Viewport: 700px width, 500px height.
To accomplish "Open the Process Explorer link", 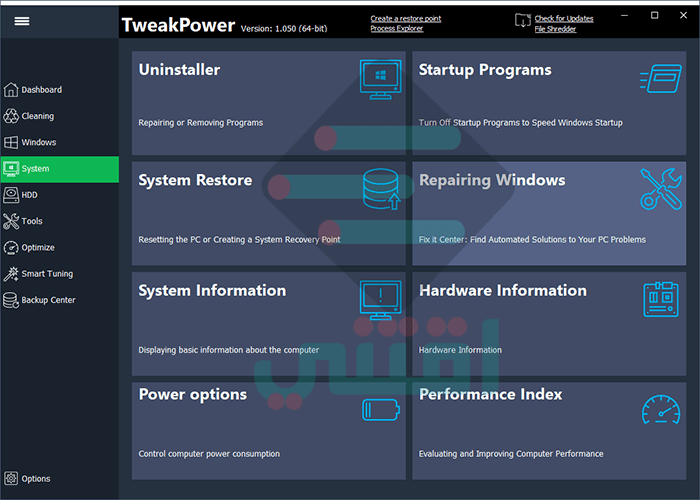I will coord(396,28).
